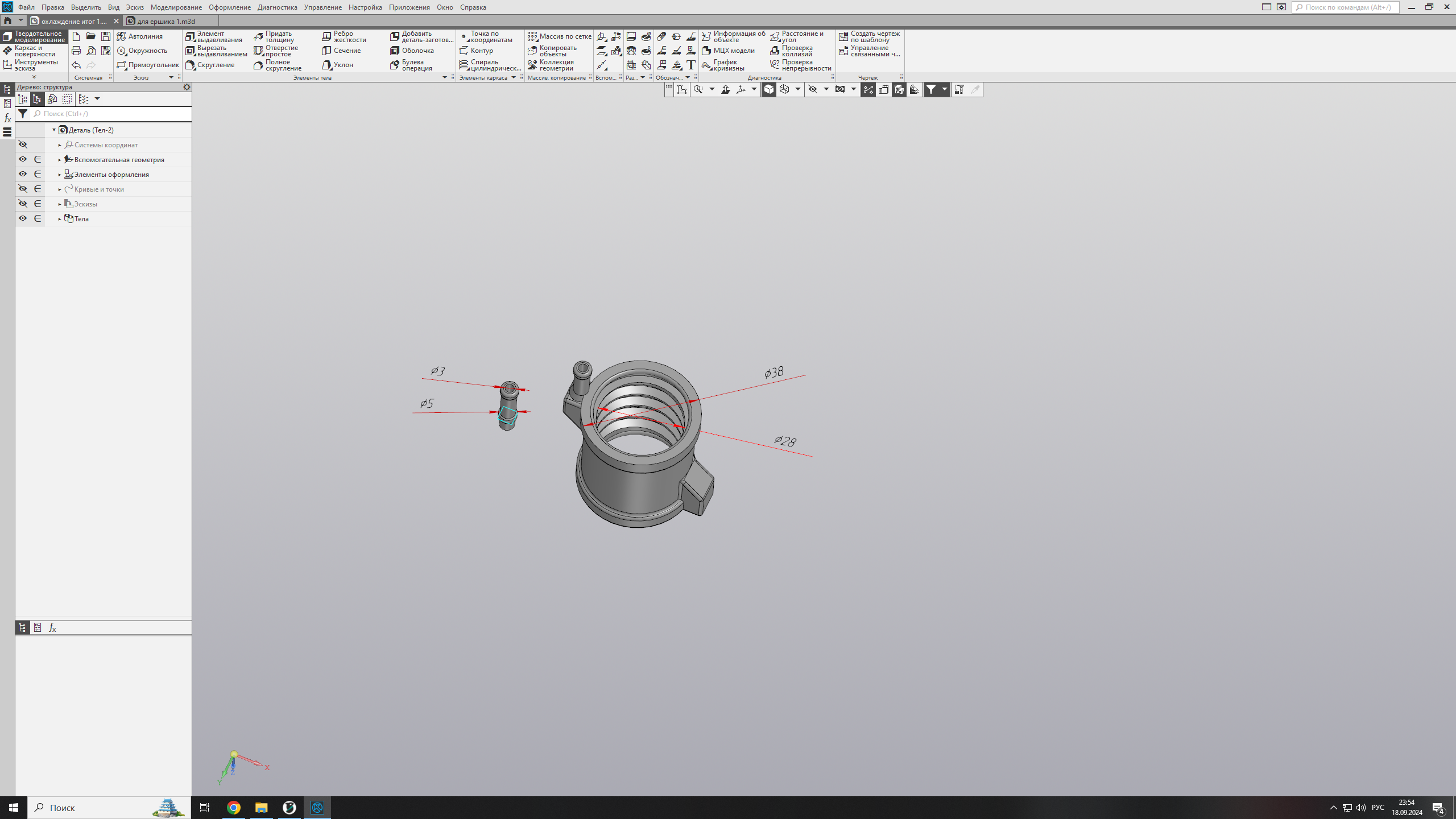This screenshot has width=1456, height=819.
Task: Choose the Fillet (Скругление) tool
Action: [210, 65]
